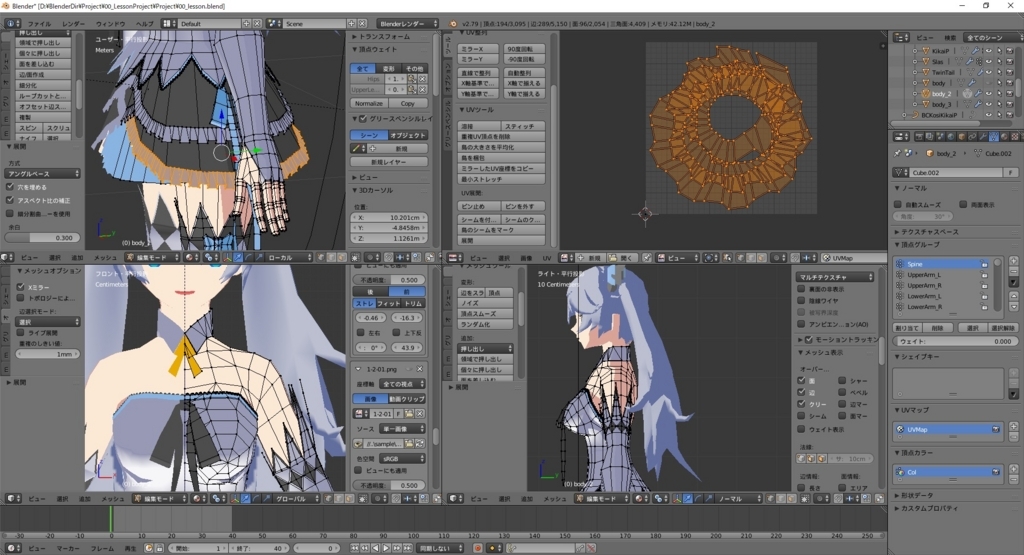Add vertex group with plus button beside Spine
Image resolution: width=1024 pixels, height=555 pixels.
[1014, 261]
